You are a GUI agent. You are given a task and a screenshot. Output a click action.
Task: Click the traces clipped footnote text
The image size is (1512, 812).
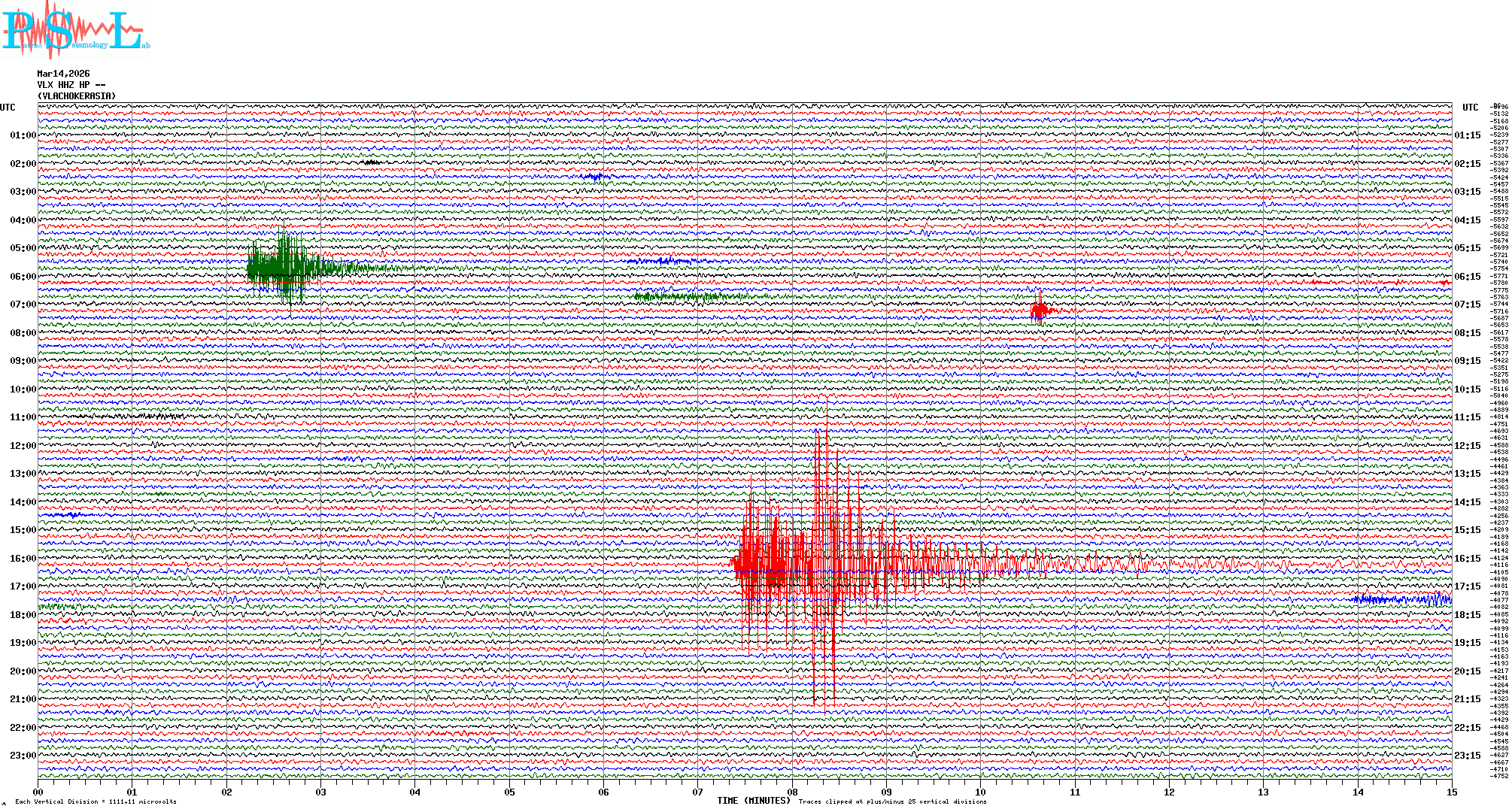tap(892, 801)
